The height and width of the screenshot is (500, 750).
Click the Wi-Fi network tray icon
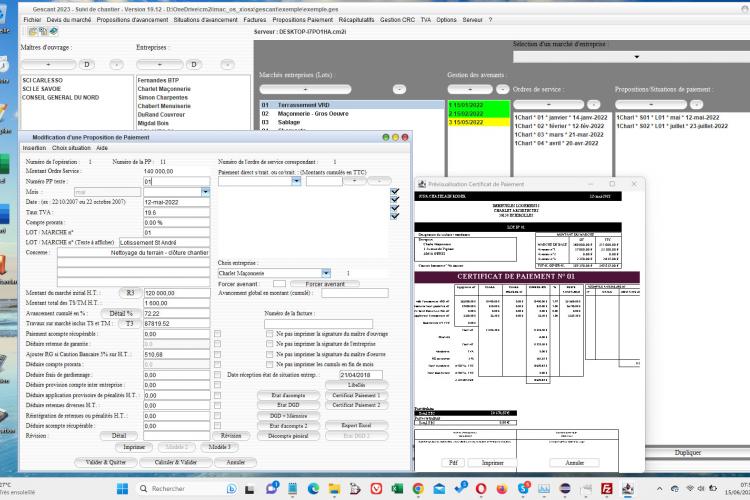[690, 489]
